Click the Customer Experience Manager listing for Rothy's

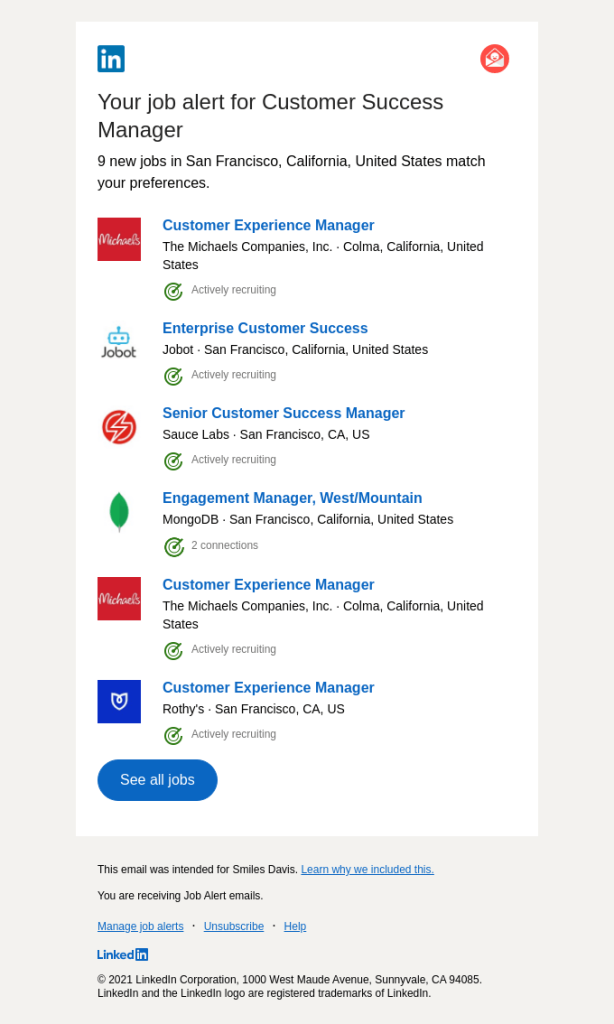pyautogui.click(x=268, y=687)
